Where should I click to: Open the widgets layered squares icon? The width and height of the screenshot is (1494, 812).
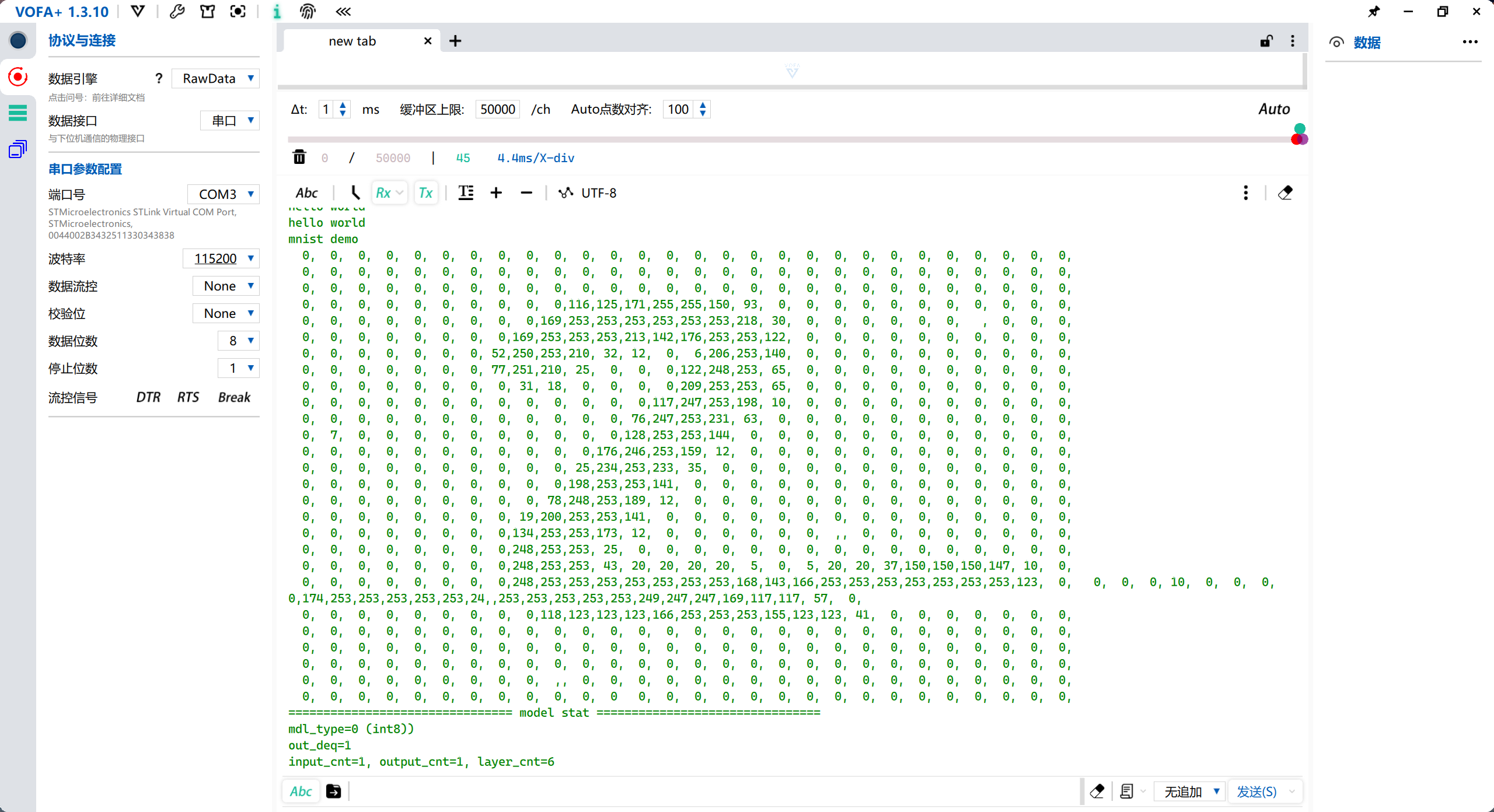pyautogui.click(x=18, y=149)
